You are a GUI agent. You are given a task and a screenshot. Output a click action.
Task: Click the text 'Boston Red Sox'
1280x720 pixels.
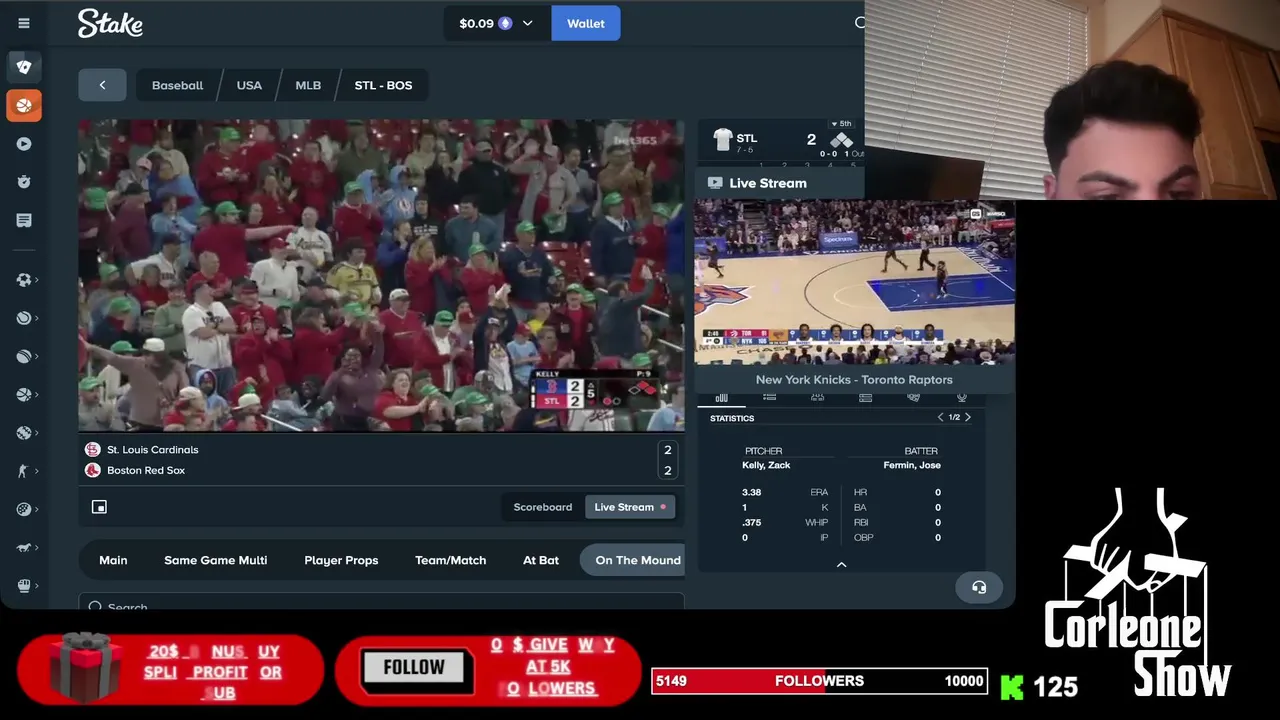146,470
